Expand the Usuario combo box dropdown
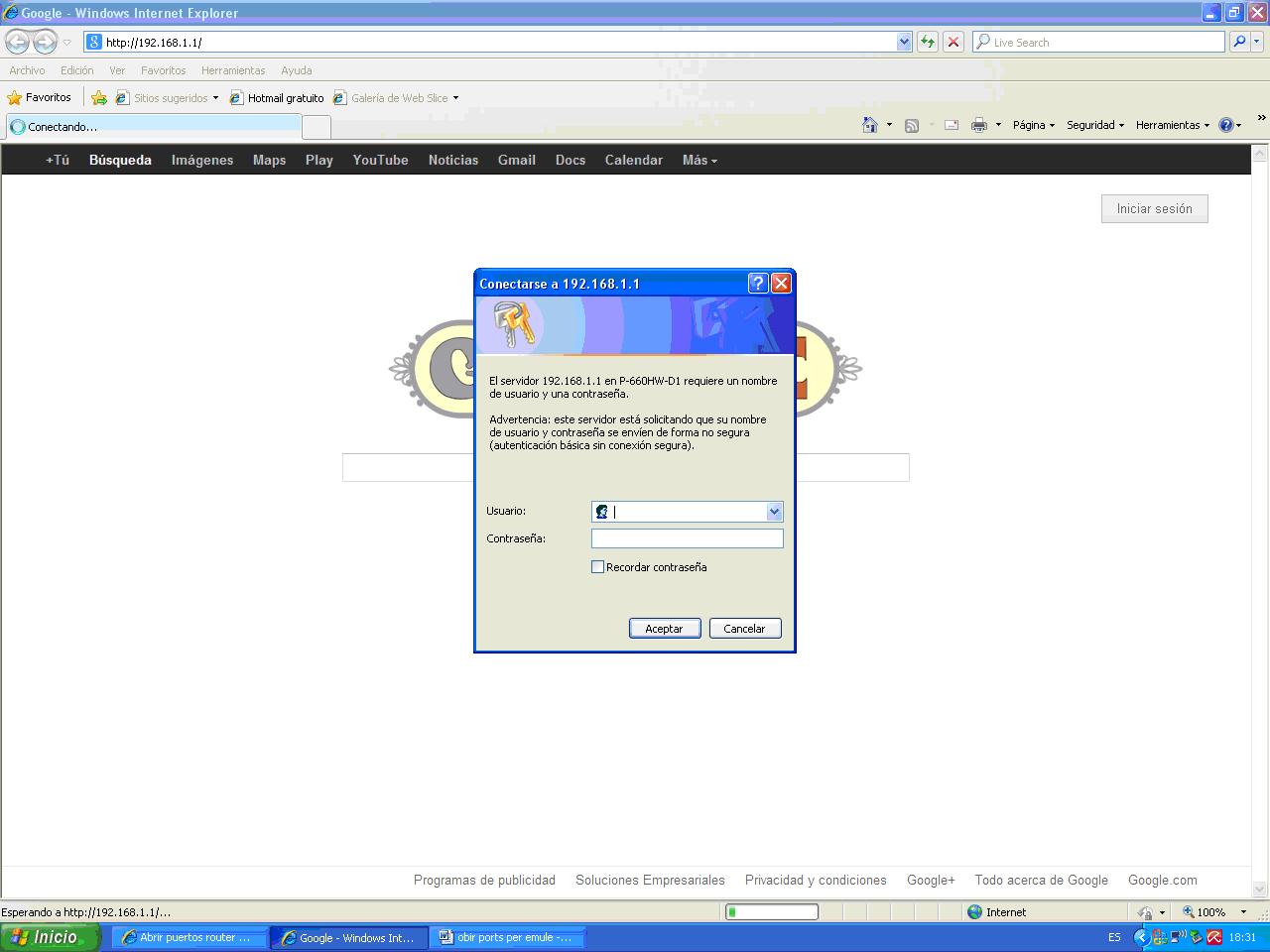 tap(774, 512)
